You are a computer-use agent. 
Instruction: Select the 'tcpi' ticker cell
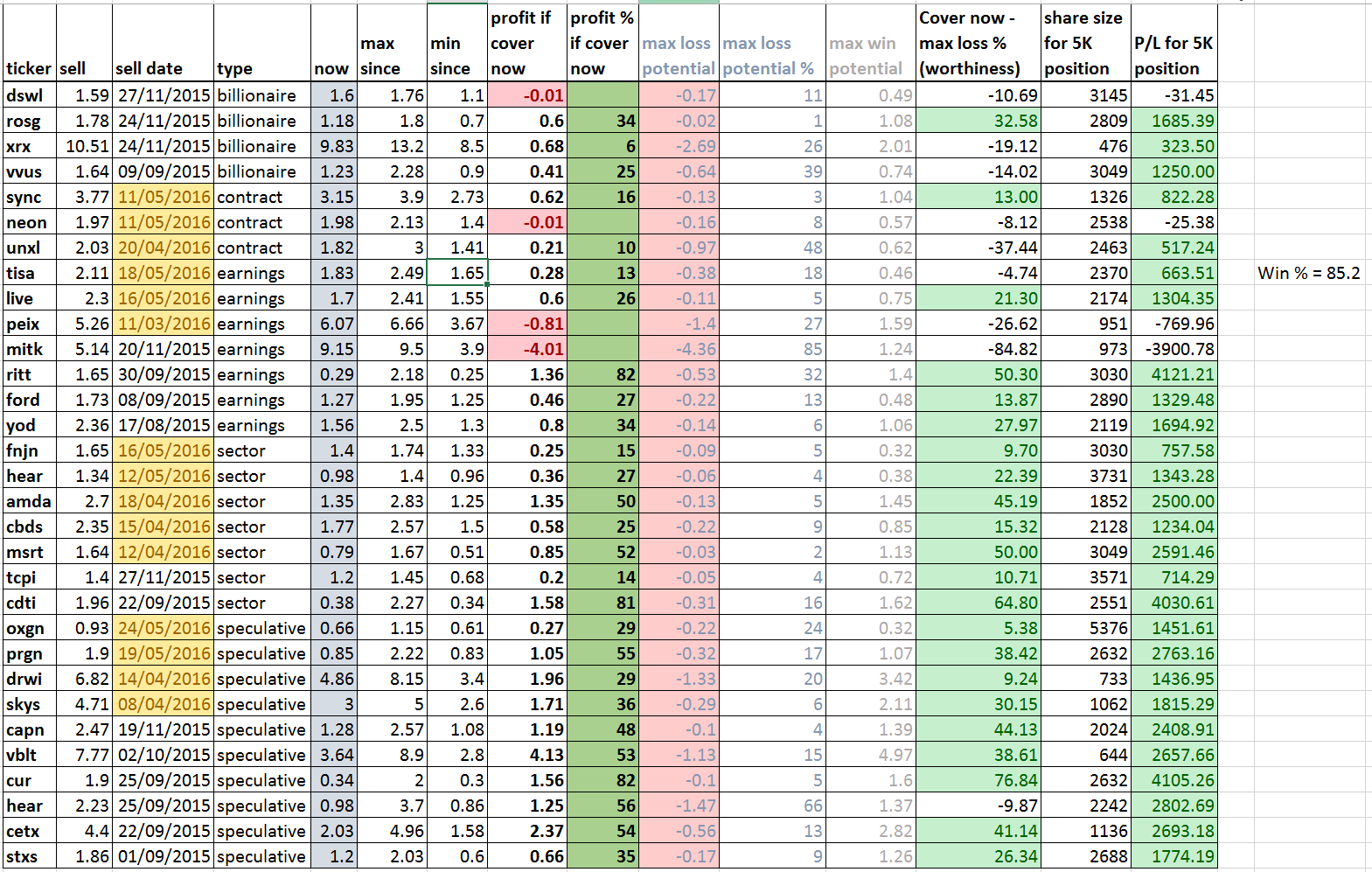pos(30,577)
